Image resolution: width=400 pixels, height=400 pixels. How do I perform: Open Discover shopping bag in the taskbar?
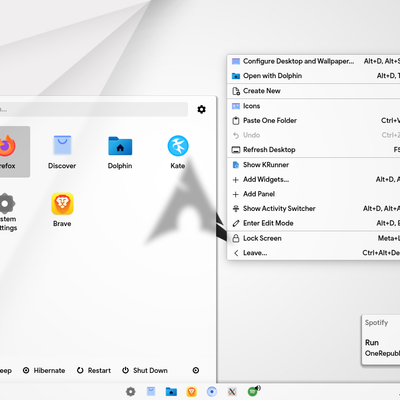pos(151,392)
